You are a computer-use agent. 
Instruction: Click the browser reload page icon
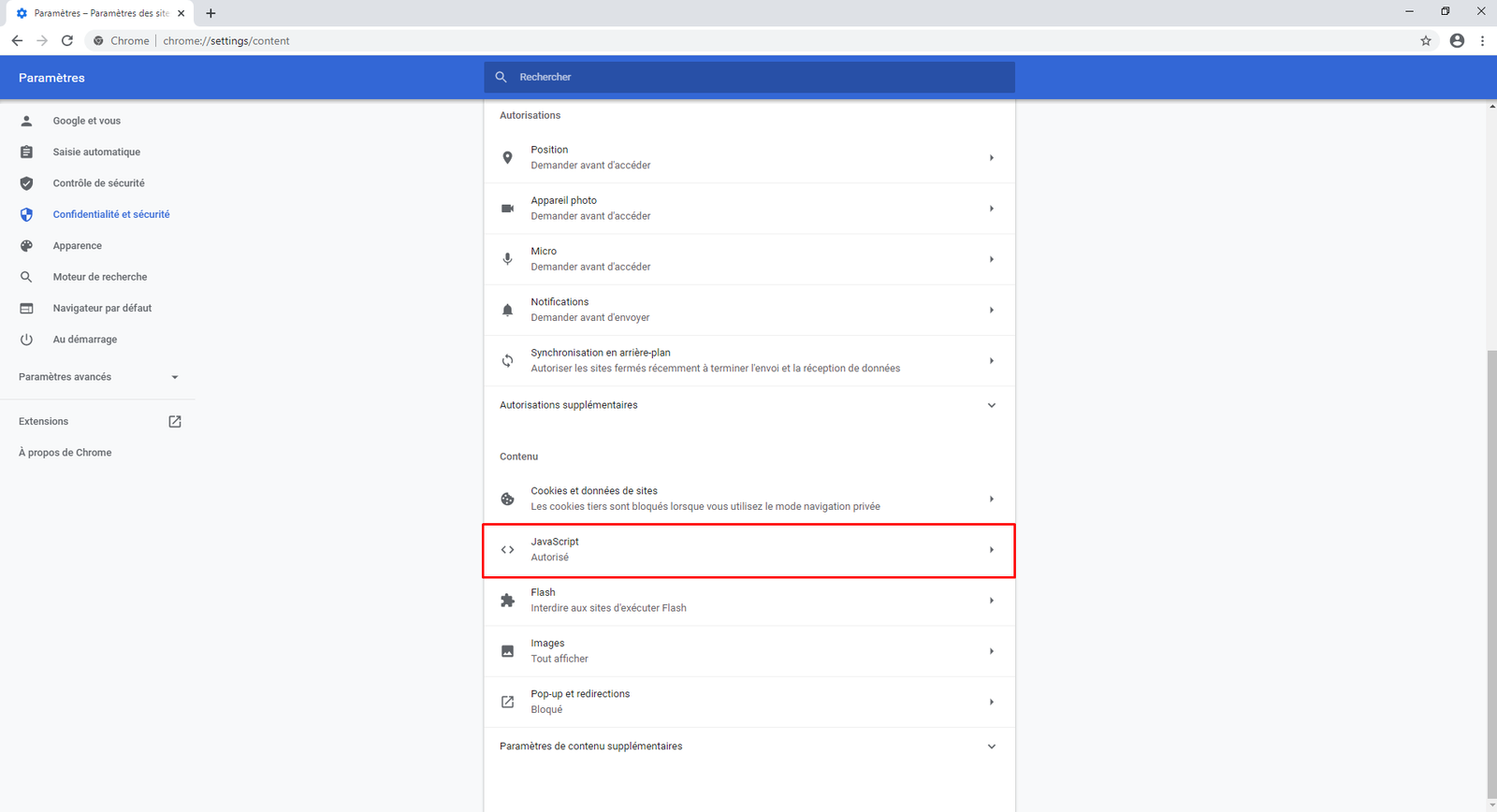(67, 40)
